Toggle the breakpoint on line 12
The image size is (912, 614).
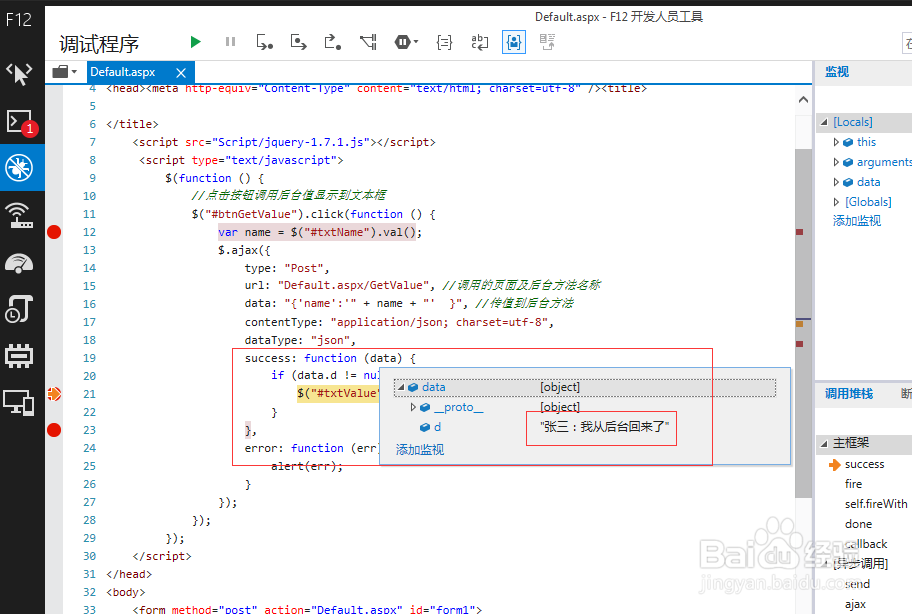[54, 233]
